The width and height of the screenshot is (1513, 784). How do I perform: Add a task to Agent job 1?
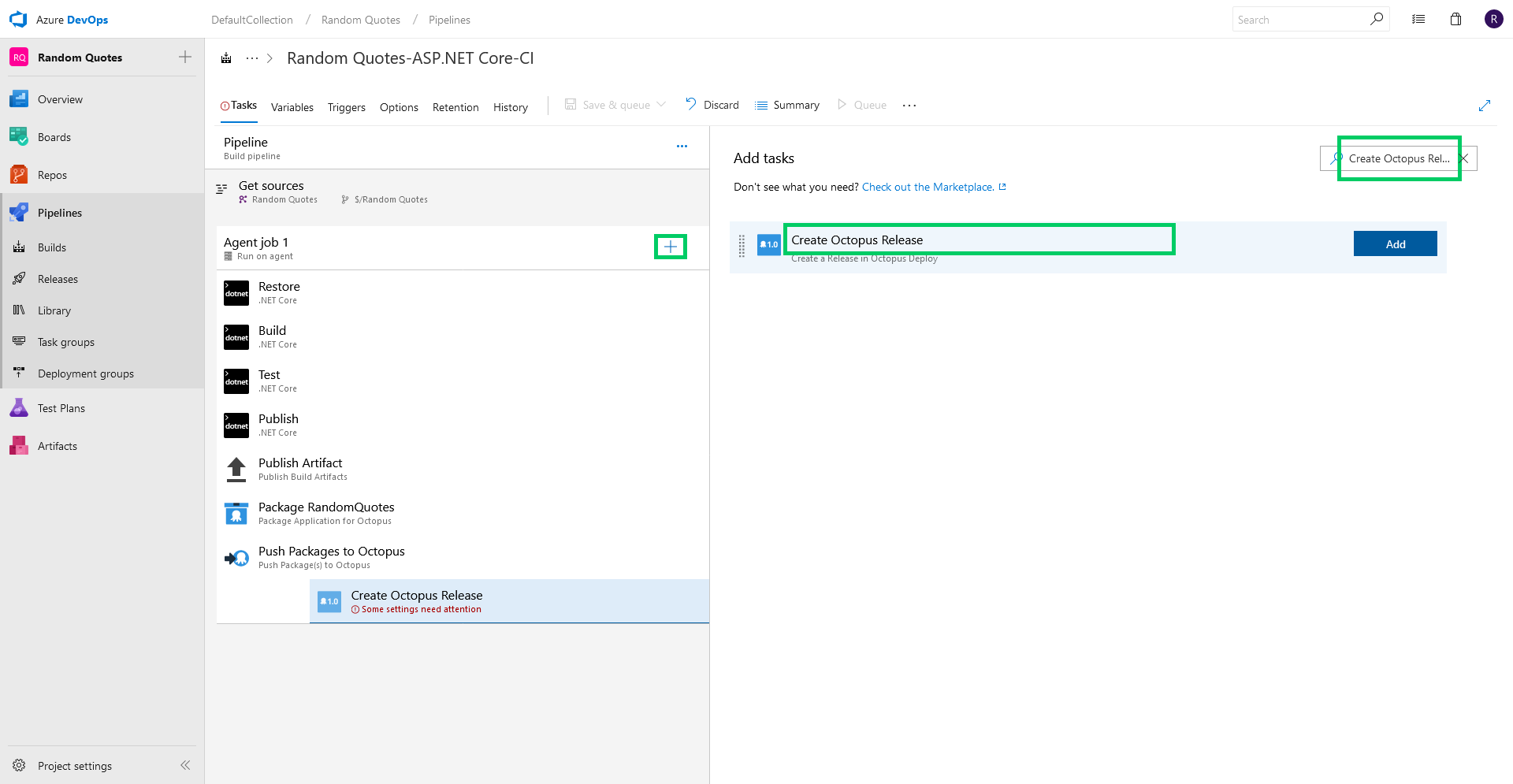[x=671, y=247]
